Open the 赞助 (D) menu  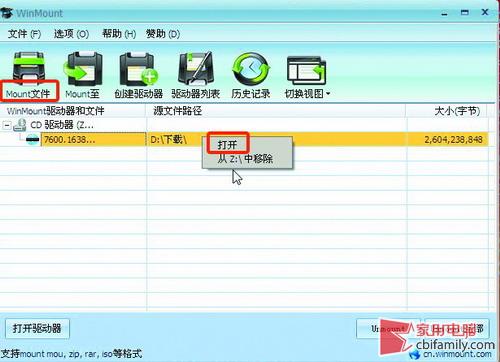[x=163, y=34]
